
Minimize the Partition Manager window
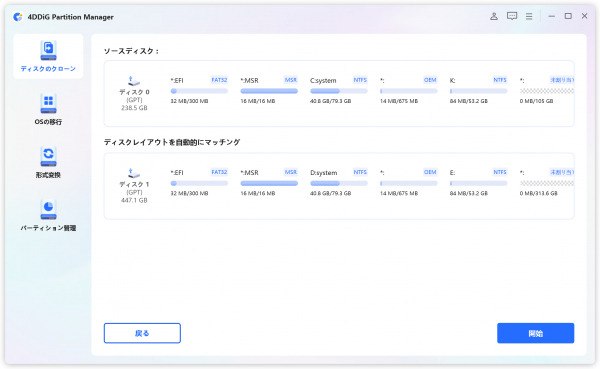pyautogui.click(x=551, y=16)
